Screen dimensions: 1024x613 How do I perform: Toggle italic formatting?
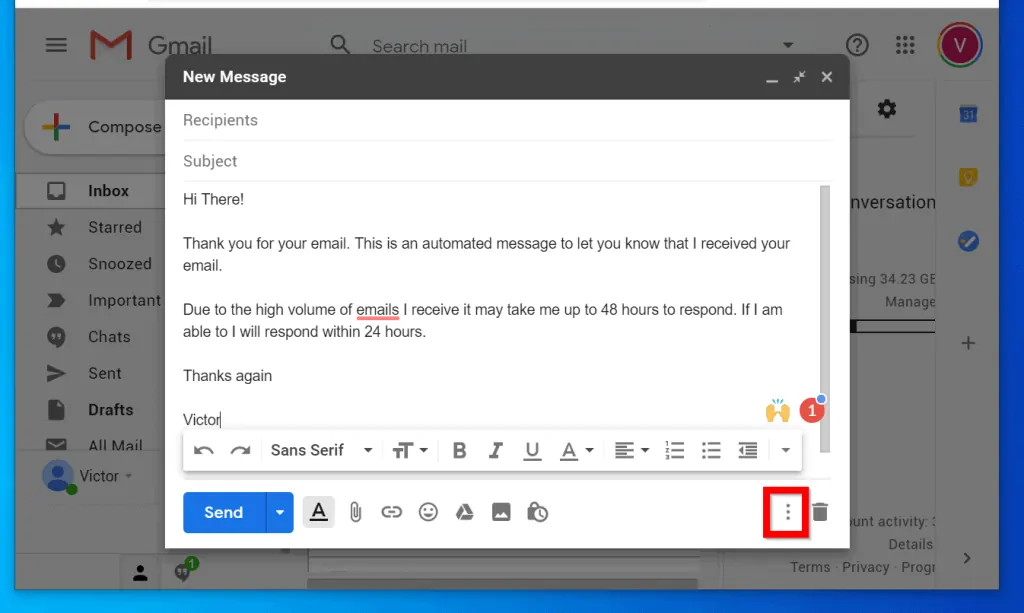(495, 450)
